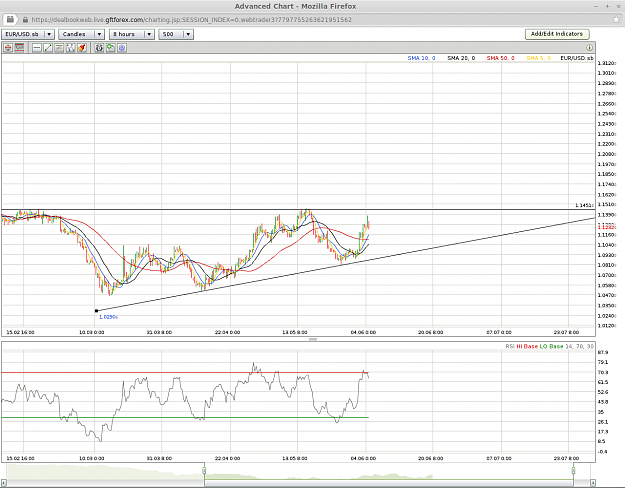This screenshot has height=488, width=625.
Task: Click the EUR/USD.sb legend label
Action: click(577, 58)
